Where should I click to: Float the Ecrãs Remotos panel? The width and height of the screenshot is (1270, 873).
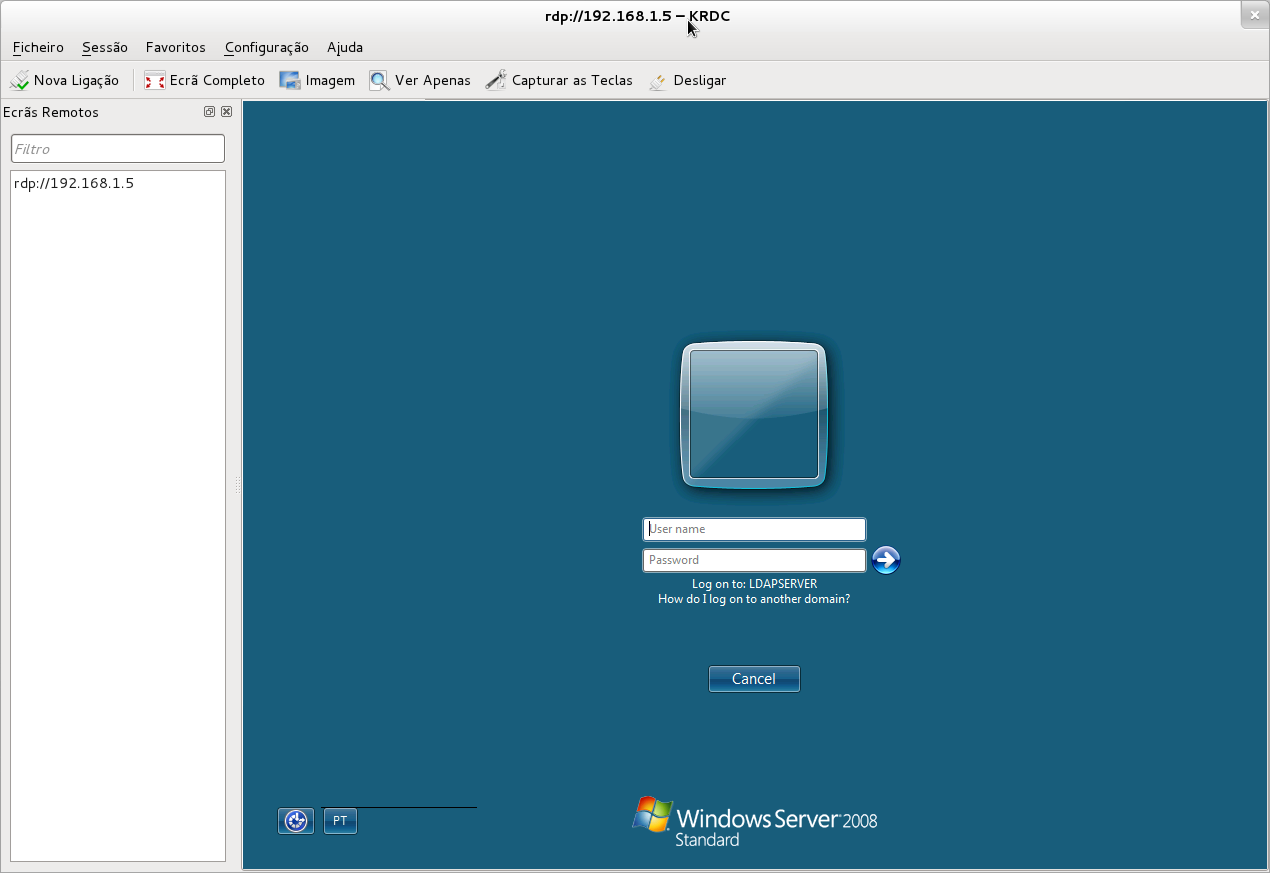coord(210,112)
